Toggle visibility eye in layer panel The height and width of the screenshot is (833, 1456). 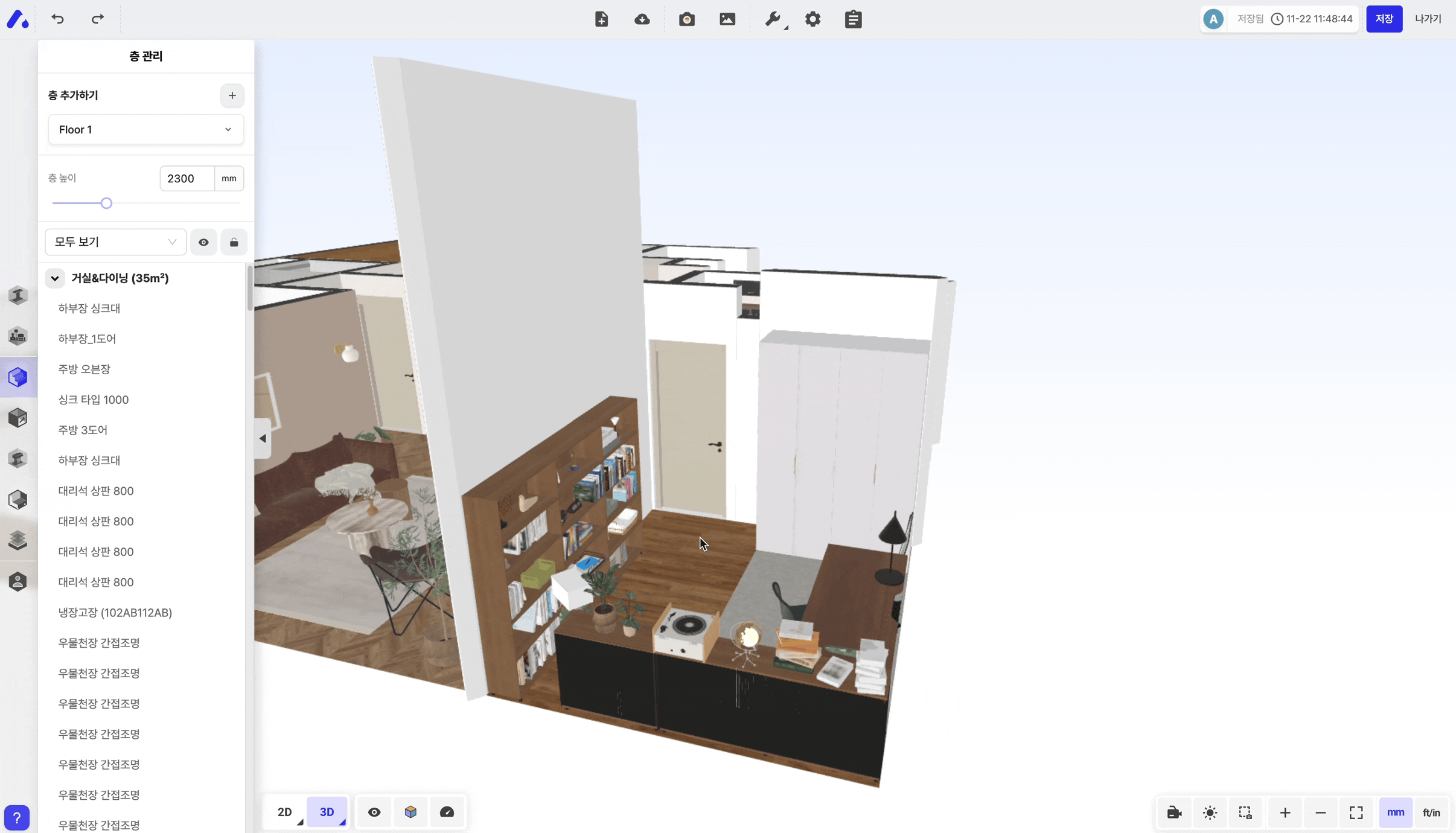pos(203,242)
